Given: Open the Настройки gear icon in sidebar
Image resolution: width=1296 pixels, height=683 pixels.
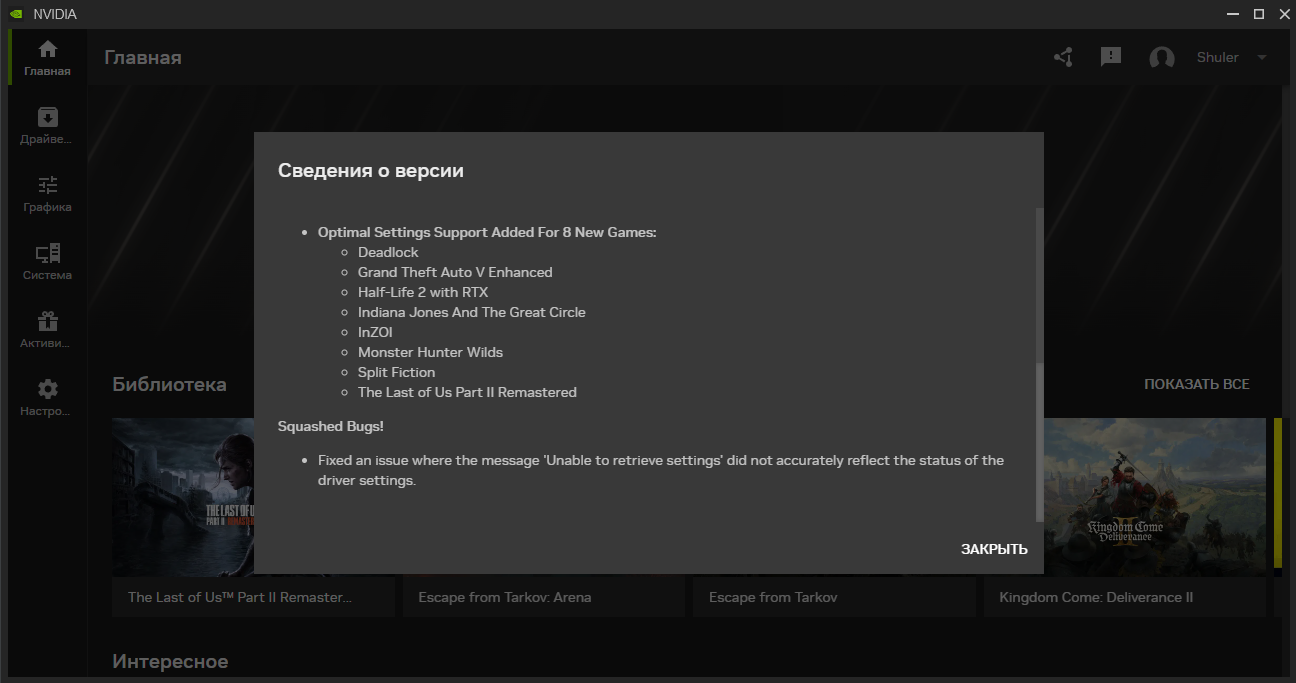Looking at the screenshot, I should point(47,389).
